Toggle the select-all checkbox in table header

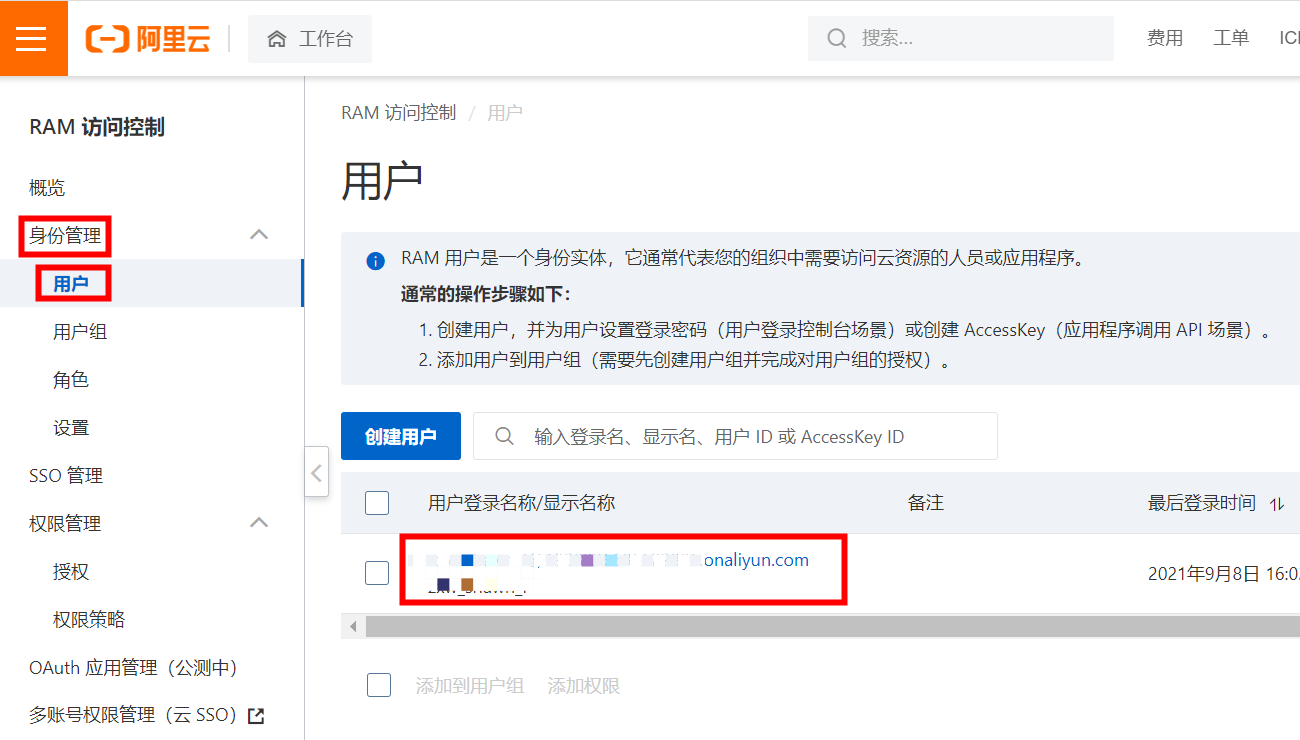coord(377,503)
